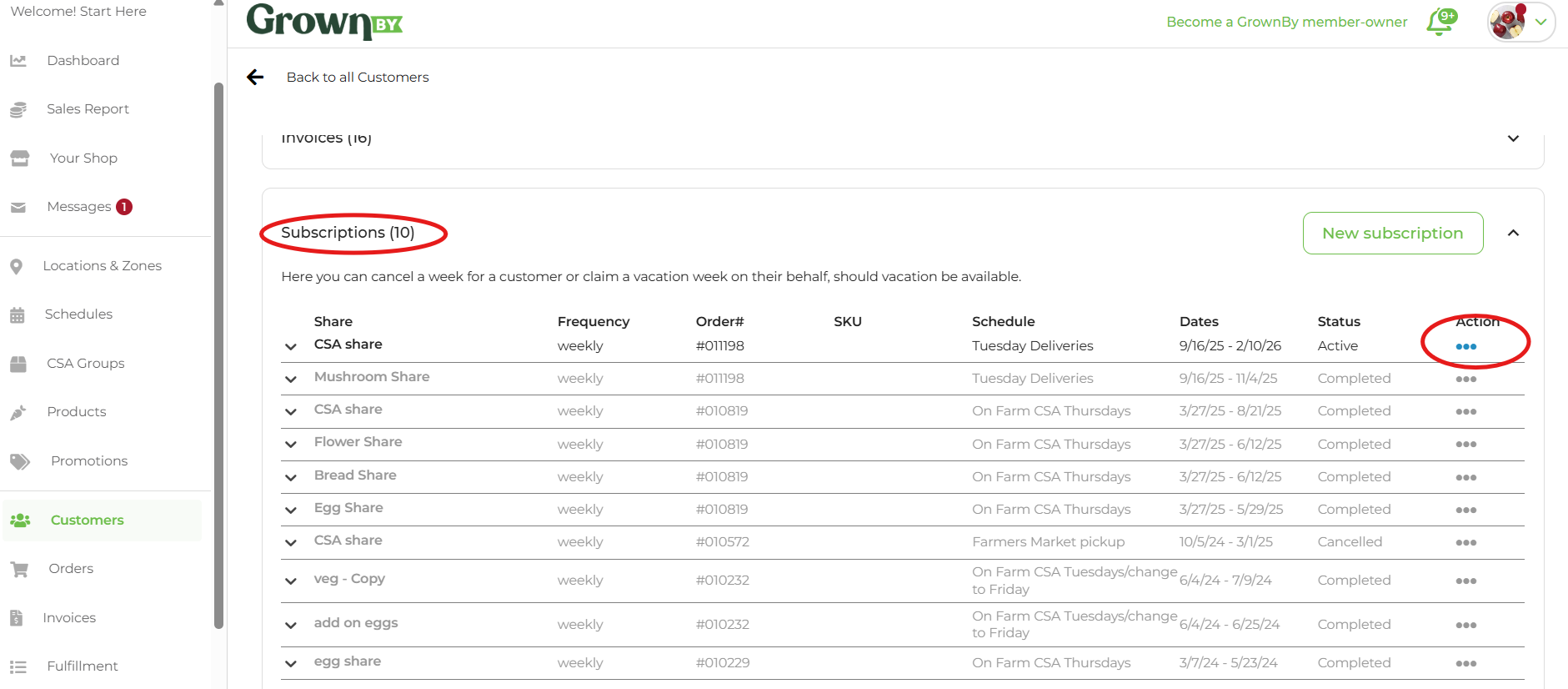1568x689 pixels.
Task: Click the notifications bell icon
Action: pyautogui.click(x=1440, y=23)
